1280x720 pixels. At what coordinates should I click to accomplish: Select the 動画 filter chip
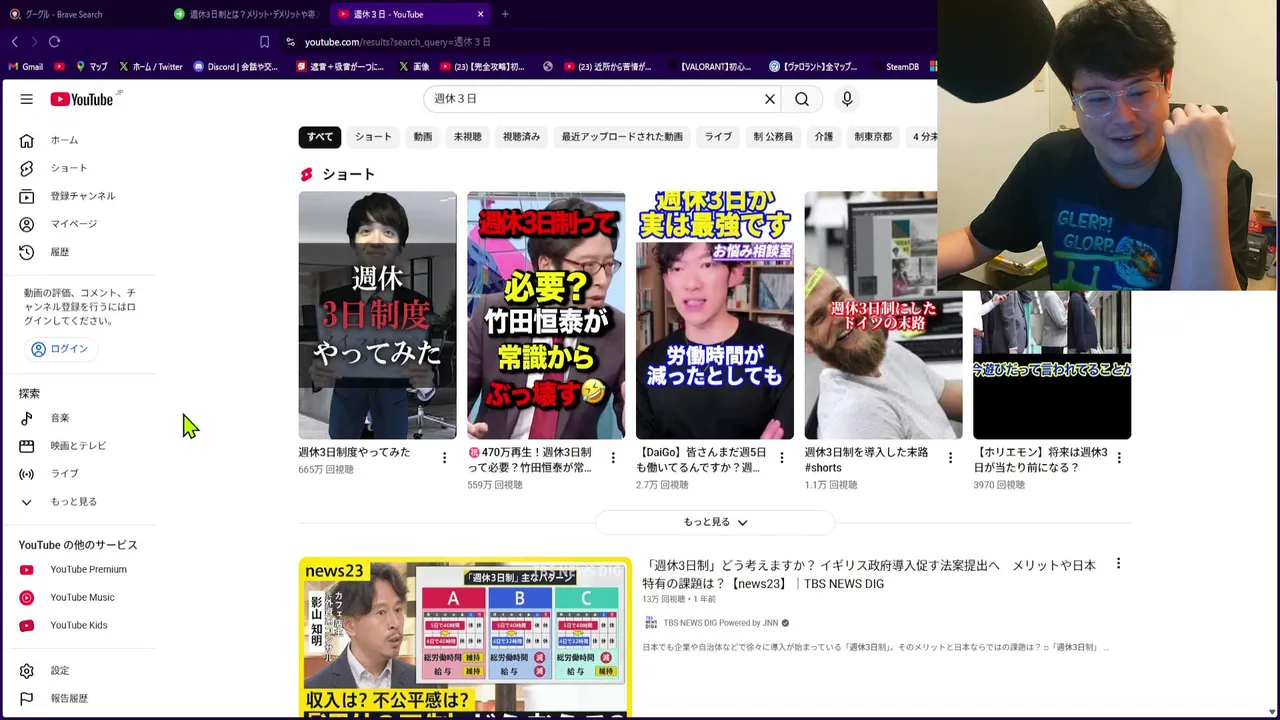coord(423,137)
